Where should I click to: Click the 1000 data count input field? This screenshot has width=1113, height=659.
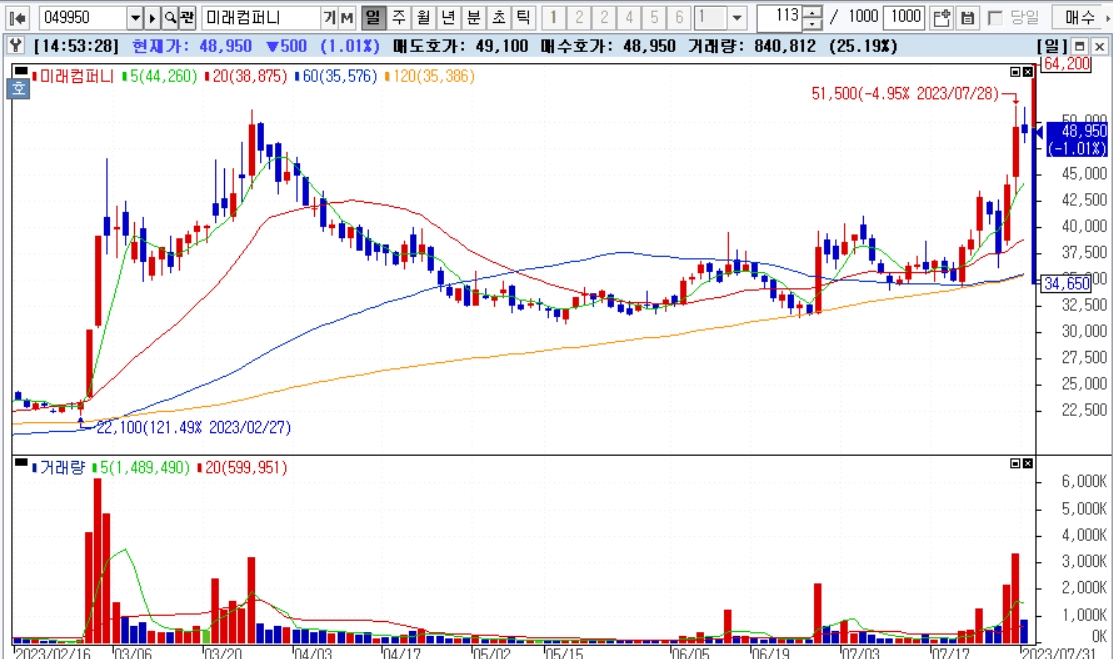904,18
